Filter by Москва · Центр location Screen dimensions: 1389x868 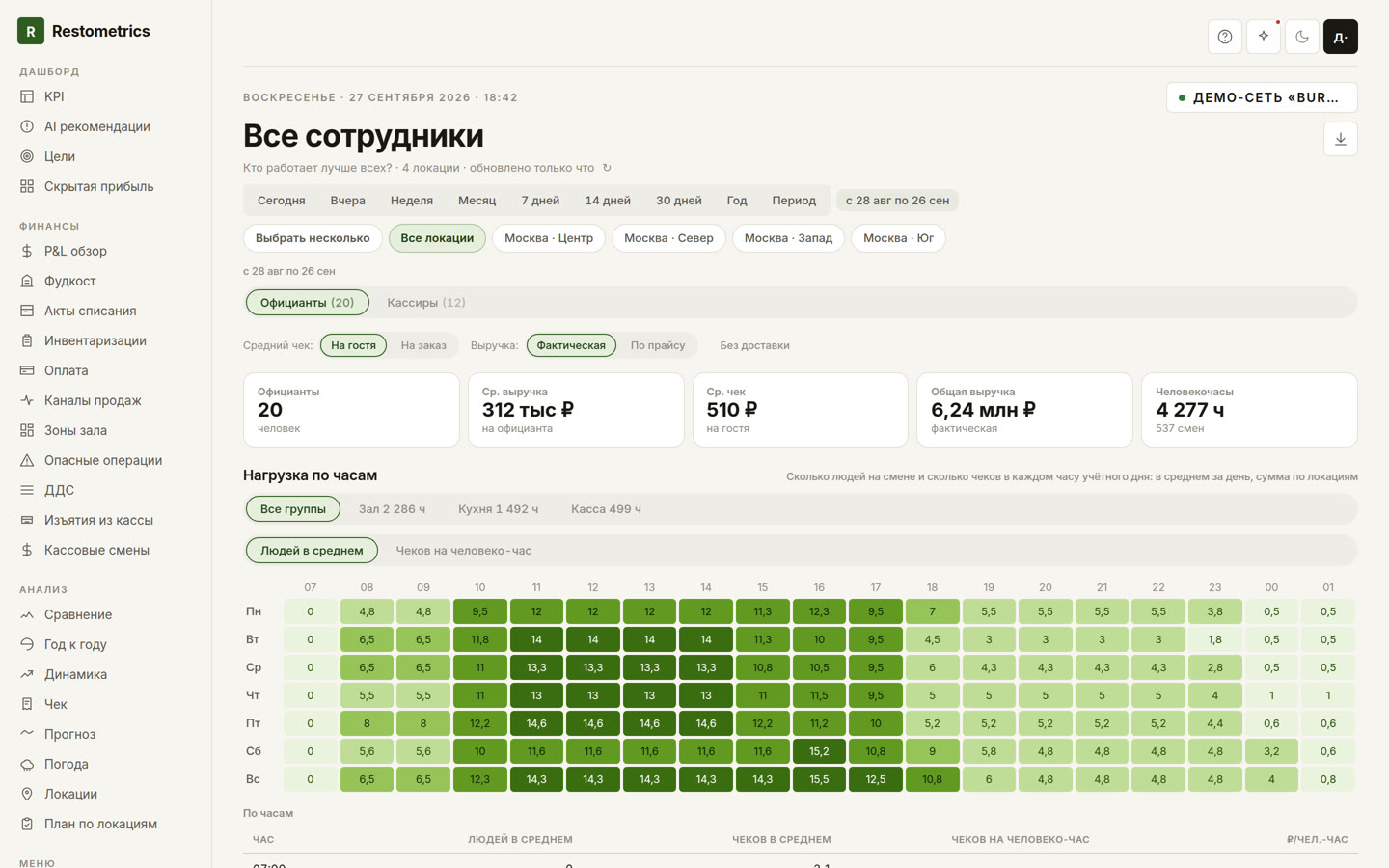click(x=549, y=238)
